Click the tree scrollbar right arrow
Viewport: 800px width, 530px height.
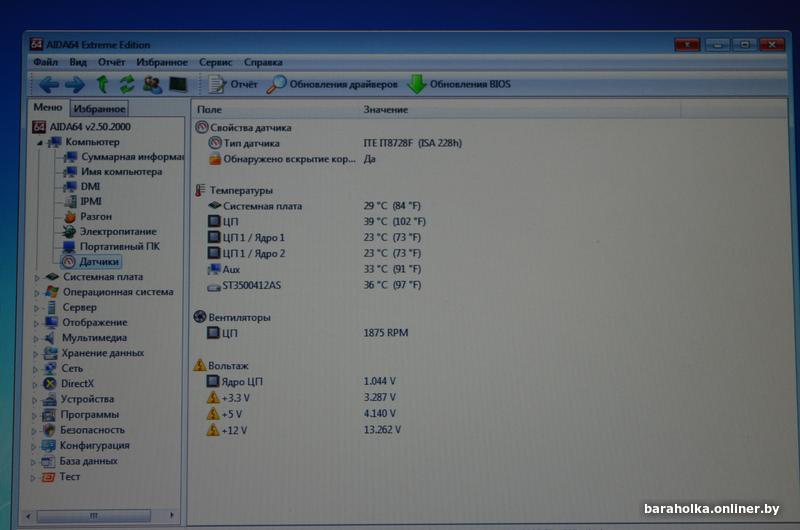coord(172,515)
